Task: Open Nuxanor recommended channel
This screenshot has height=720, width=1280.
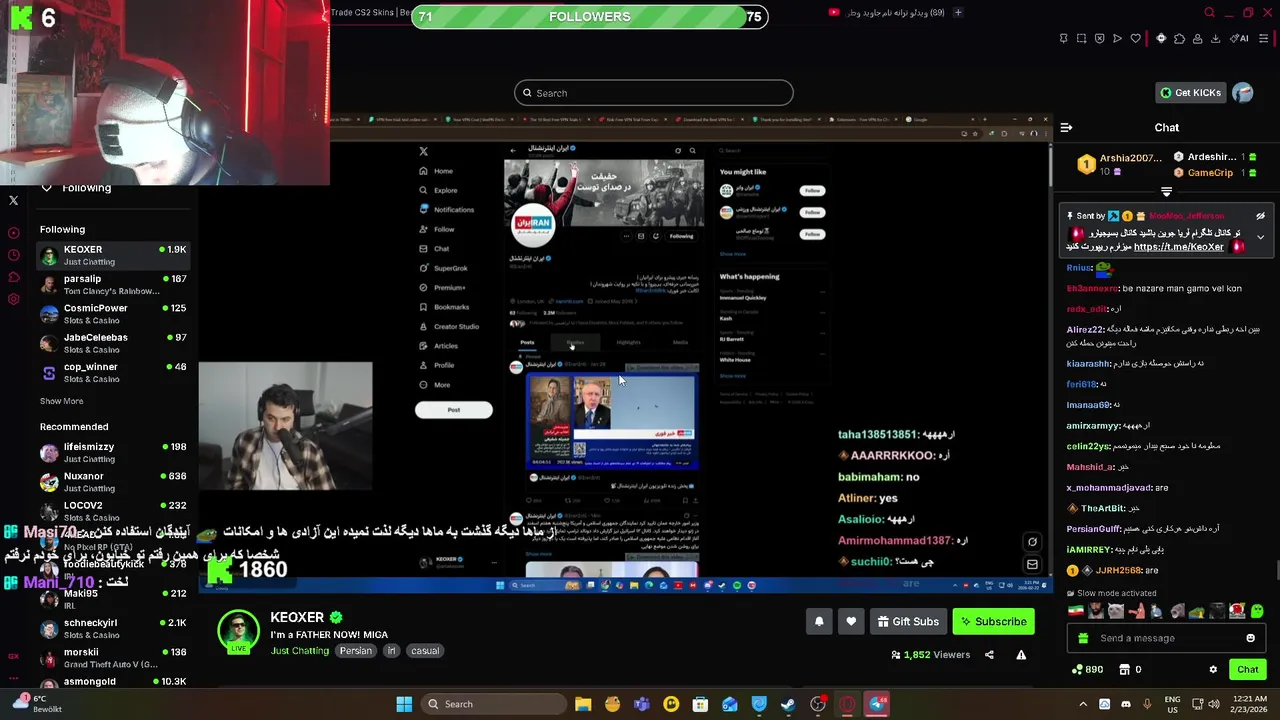Action: (113, 482)
